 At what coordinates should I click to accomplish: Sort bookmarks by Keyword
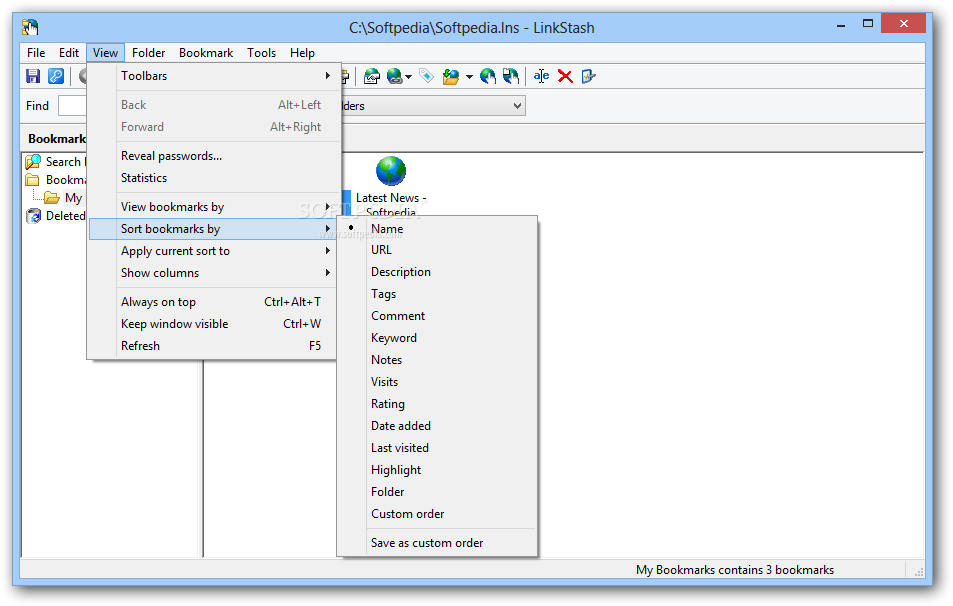(437, 338)
